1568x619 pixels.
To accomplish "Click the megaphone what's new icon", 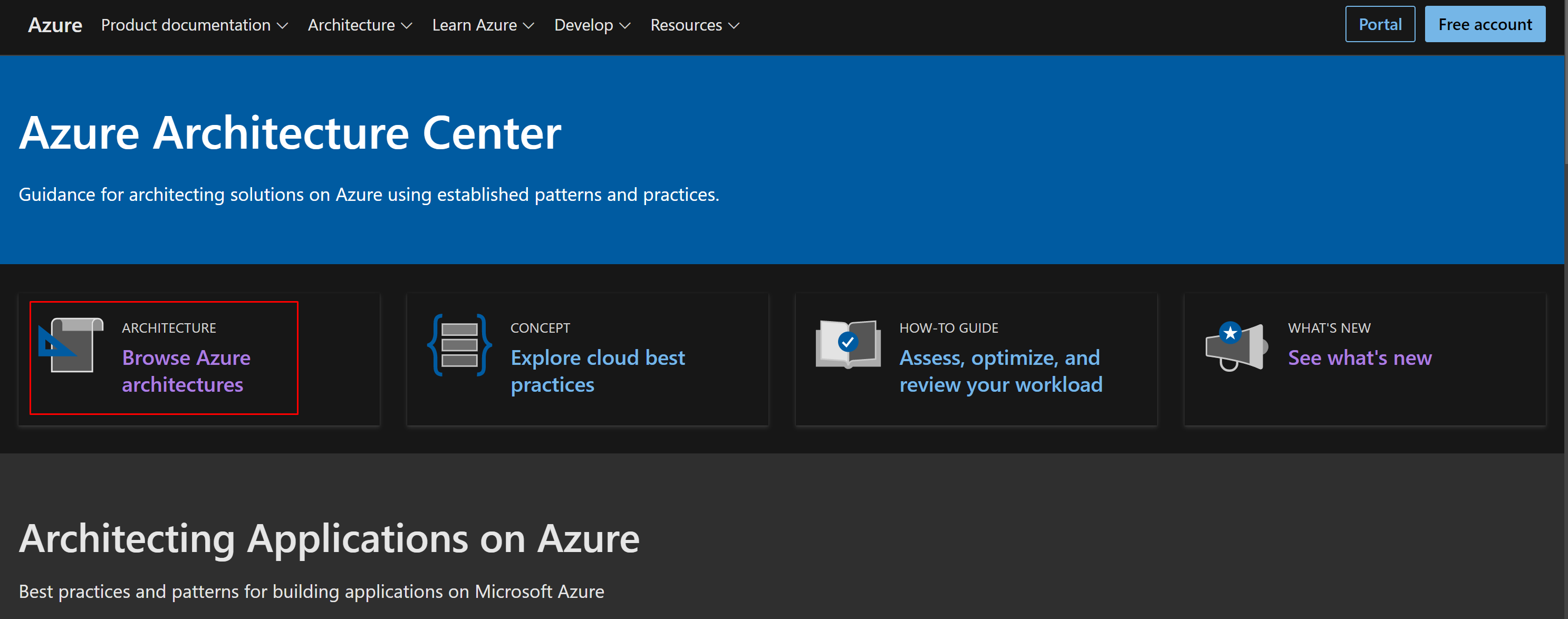I will tap(1236, 345).
